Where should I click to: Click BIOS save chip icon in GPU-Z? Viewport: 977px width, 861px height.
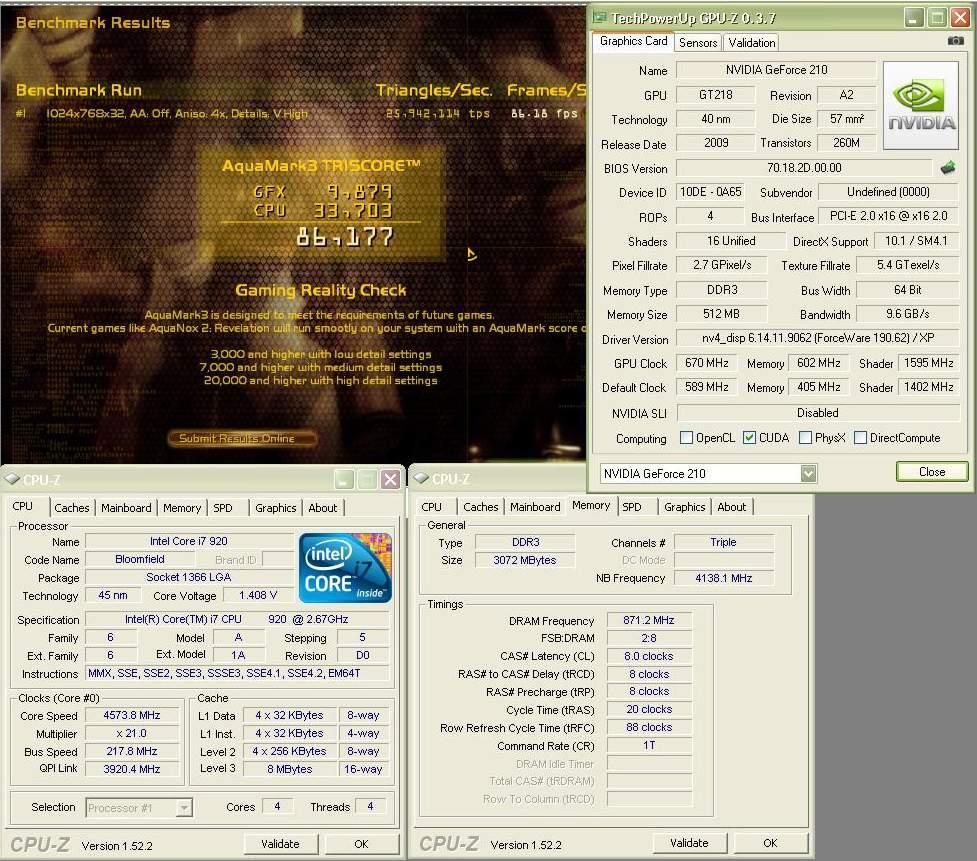[x=948, y=167]
